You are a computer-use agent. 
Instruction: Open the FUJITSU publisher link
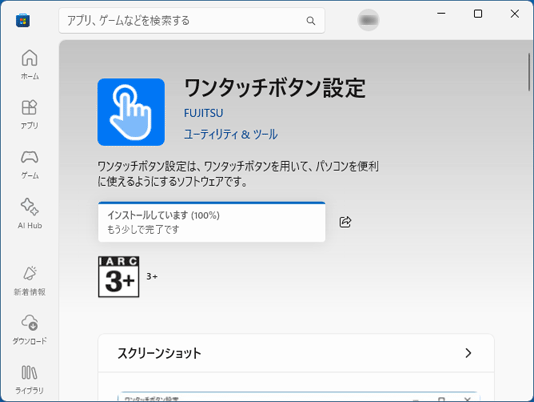click(x=204, y=113)
